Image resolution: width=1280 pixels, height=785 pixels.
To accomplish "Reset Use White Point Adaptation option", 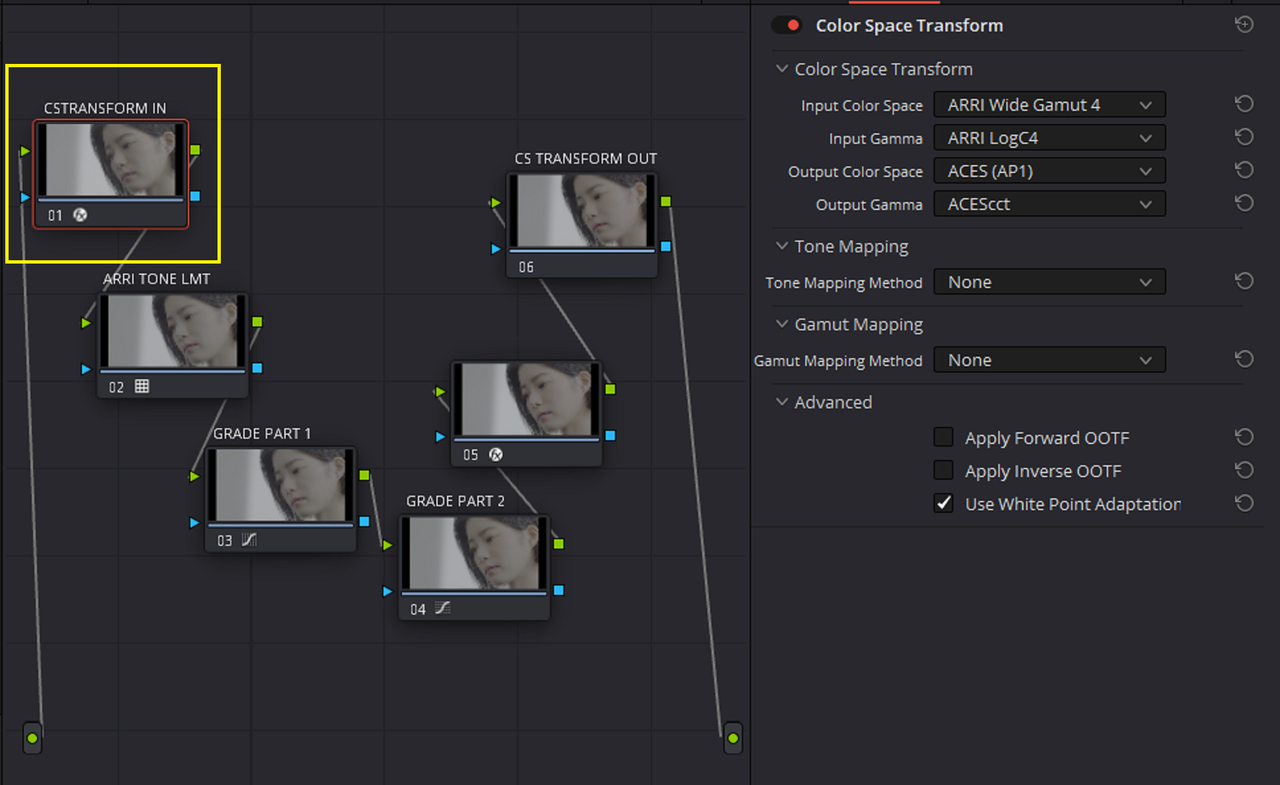I will tap(1244, 503).
